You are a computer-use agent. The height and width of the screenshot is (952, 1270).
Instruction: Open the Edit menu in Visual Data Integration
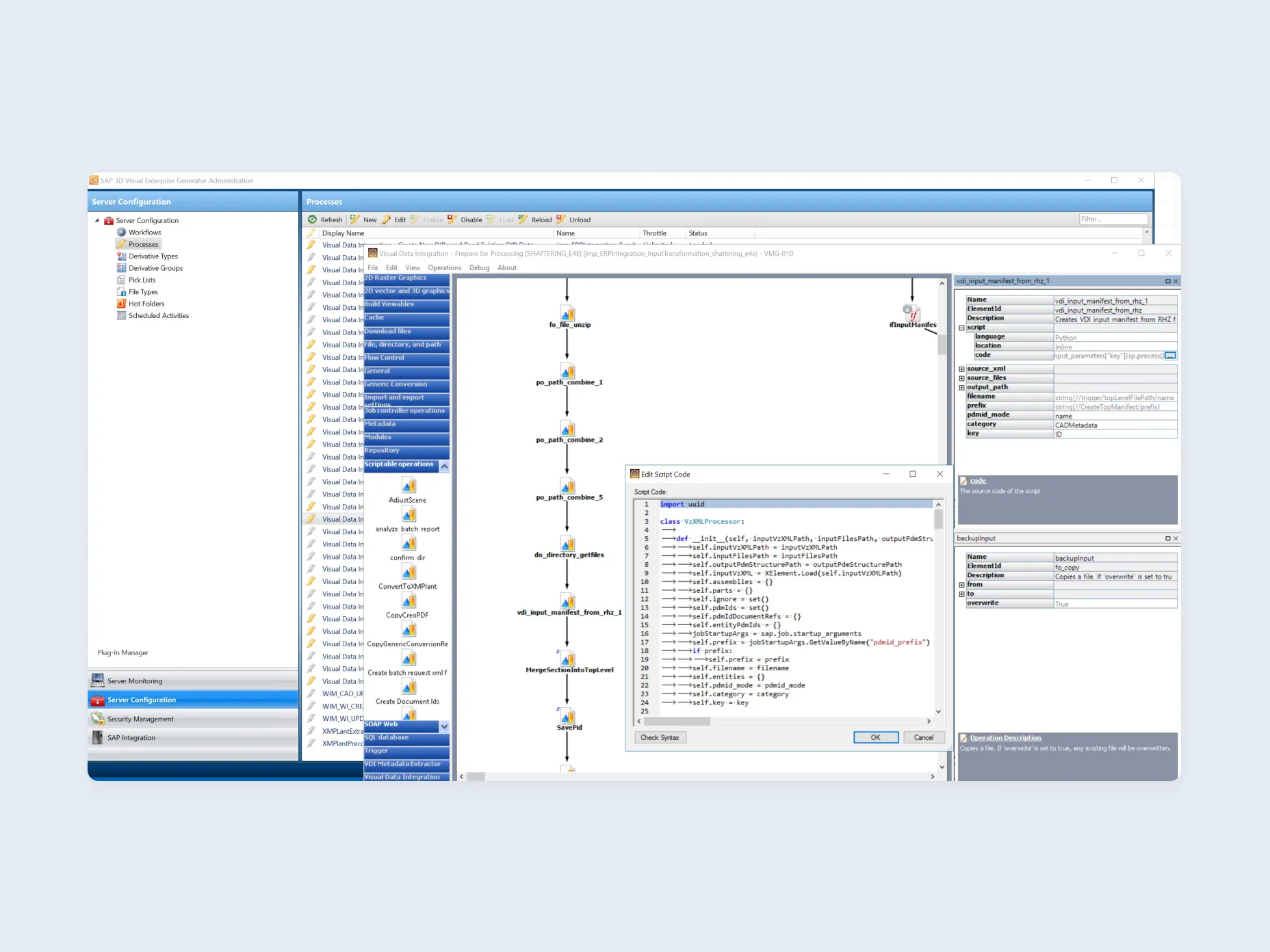pos(391,267)
